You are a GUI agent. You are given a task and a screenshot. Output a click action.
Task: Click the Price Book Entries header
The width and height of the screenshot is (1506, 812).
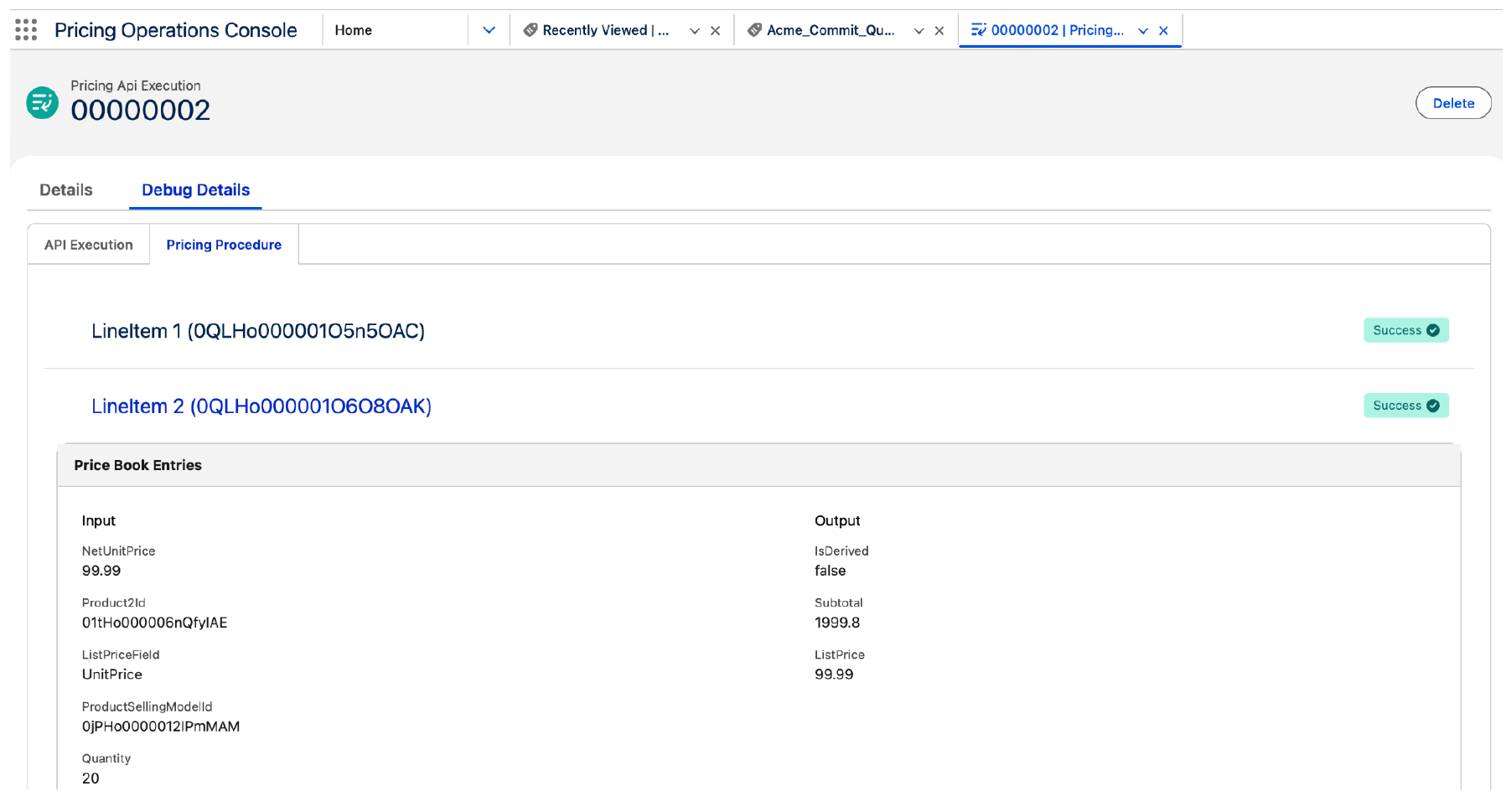point(138,465)
